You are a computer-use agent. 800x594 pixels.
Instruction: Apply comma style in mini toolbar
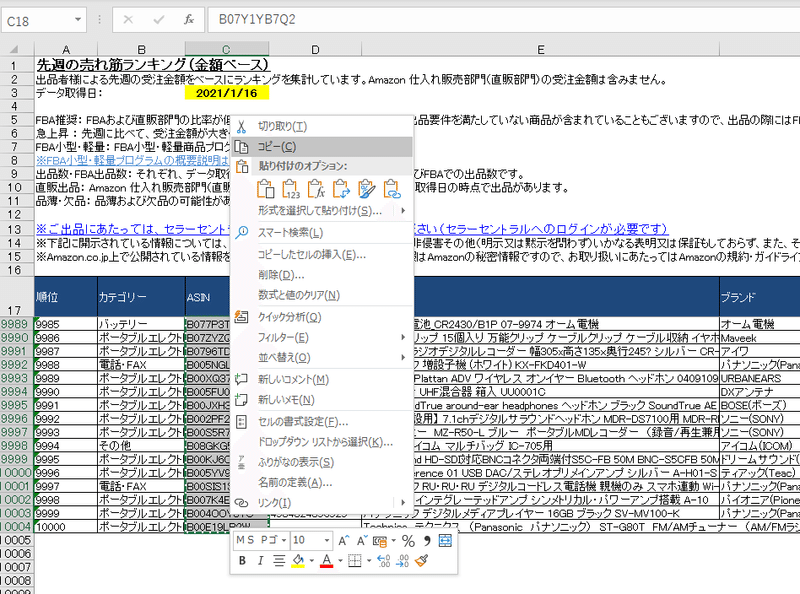click(x=427, y=541)
